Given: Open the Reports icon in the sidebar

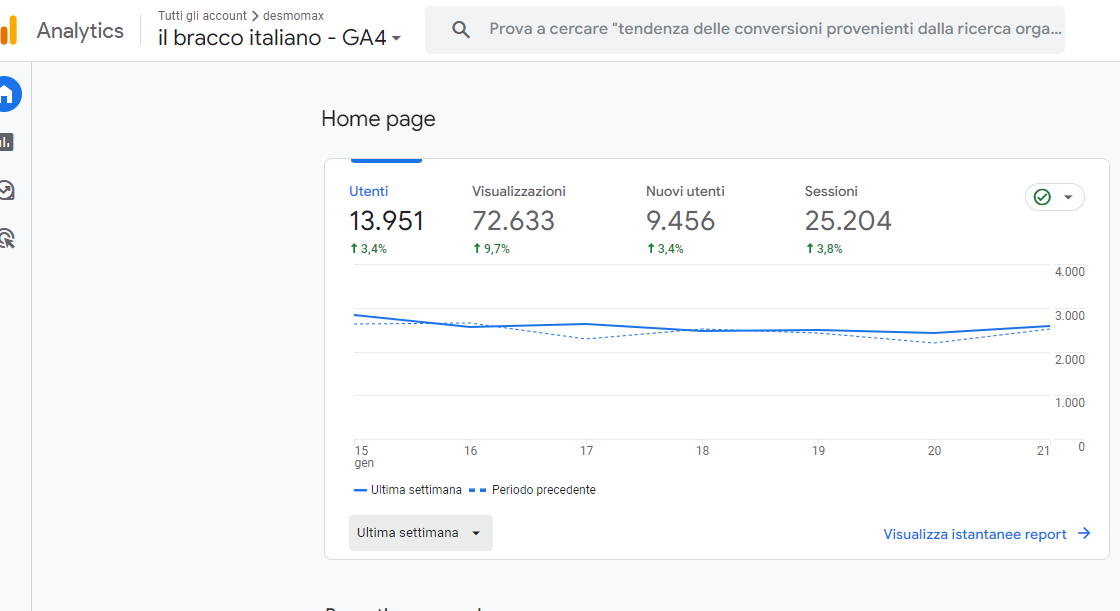Looking at the screenshot, I should [x=6, y=142].
